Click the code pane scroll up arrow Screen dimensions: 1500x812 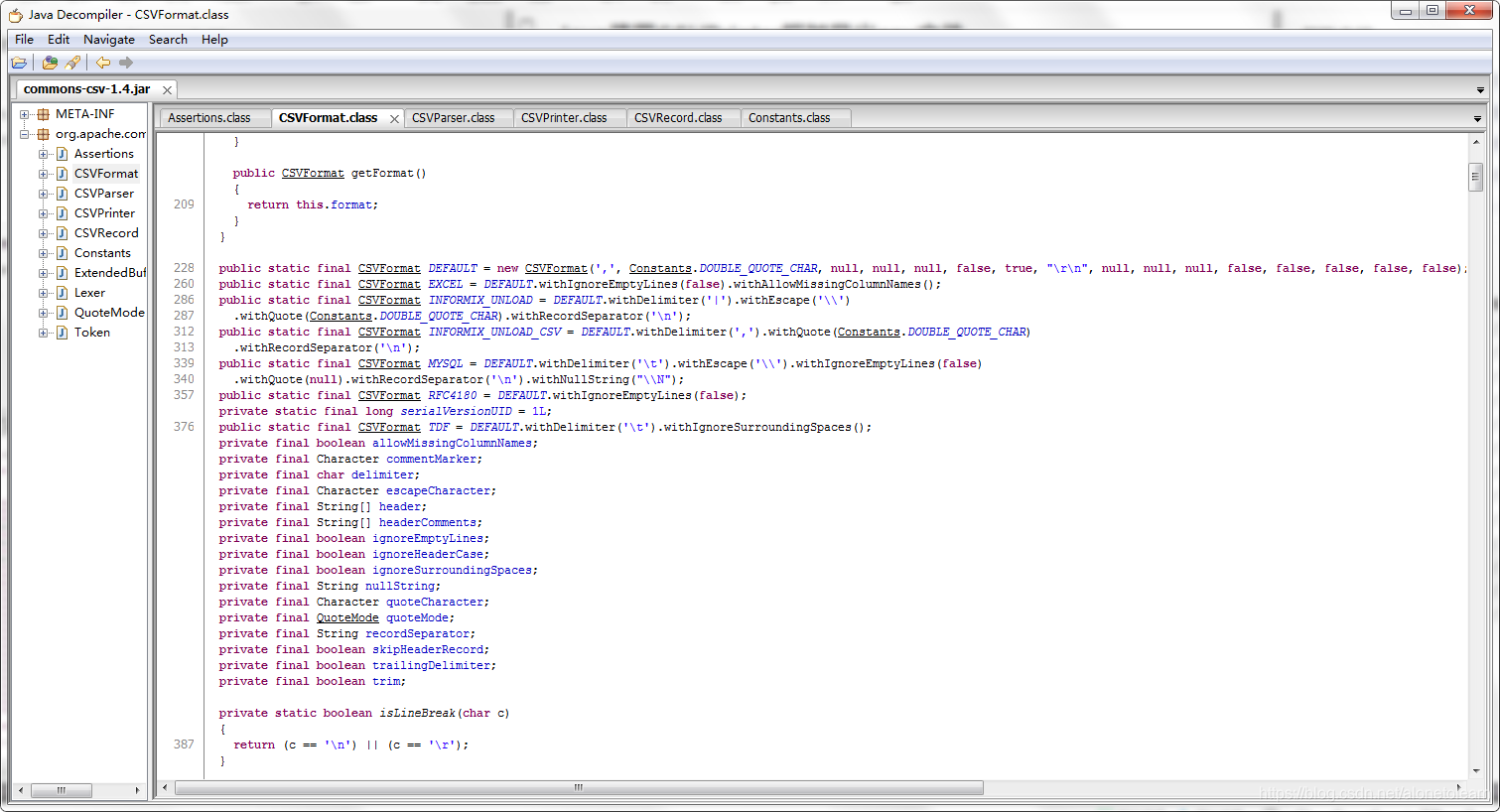coord(1475,142)
